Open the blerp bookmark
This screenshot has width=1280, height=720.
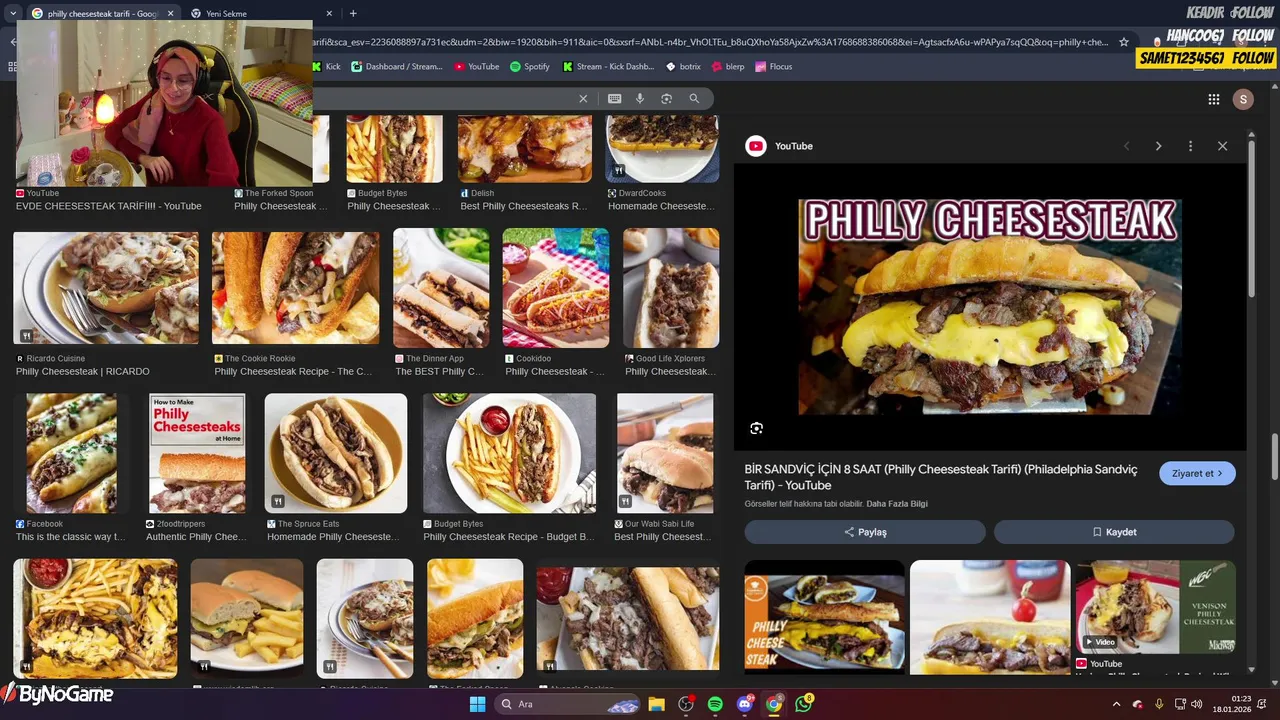tap(728, 66)
